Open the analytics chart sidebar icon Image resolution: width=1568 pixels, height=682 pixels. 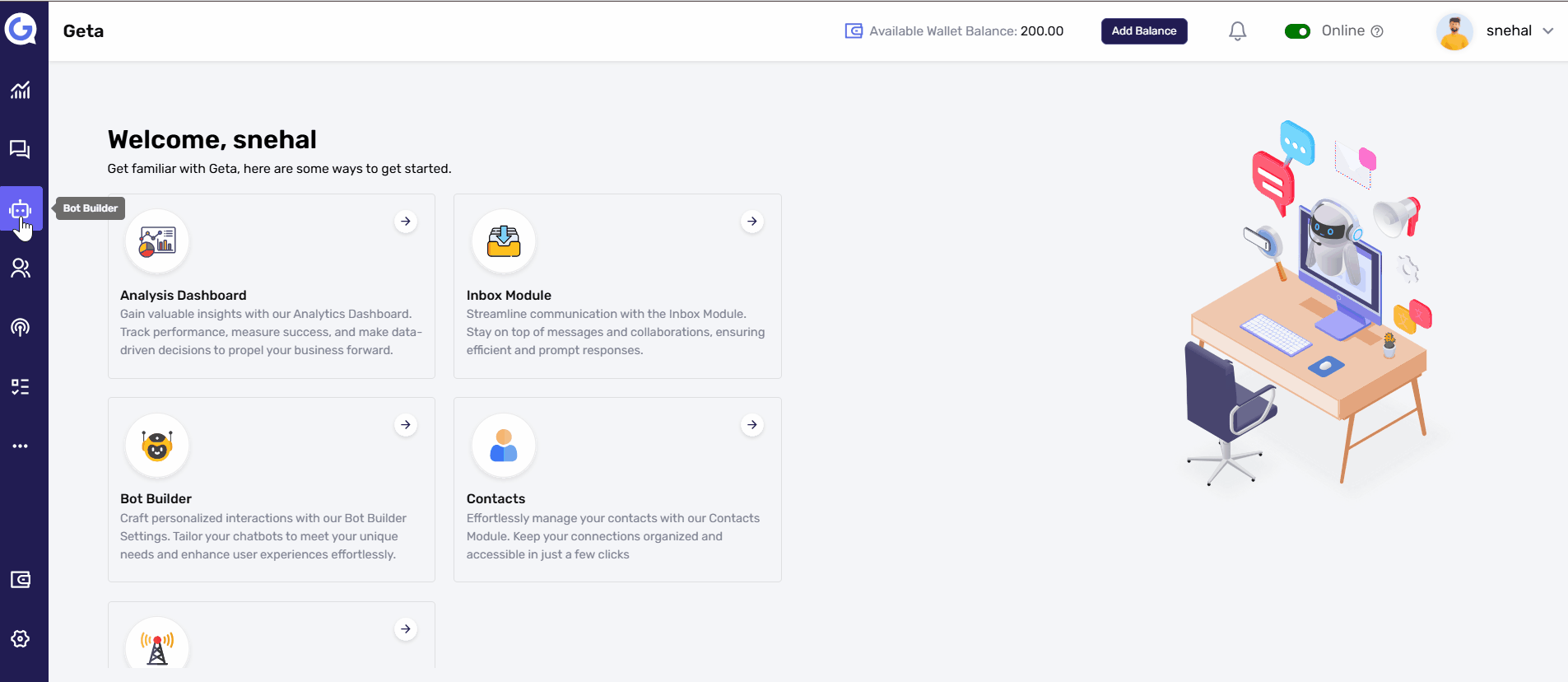21,90
